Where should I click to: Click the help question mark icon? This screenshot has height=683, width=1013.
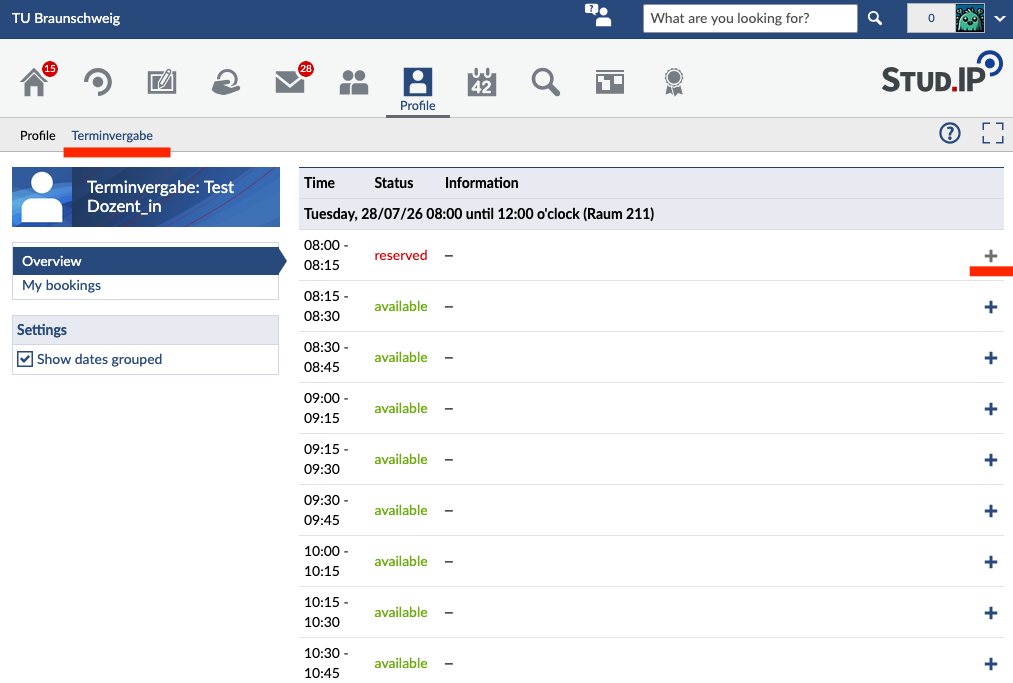pos(949,133)
